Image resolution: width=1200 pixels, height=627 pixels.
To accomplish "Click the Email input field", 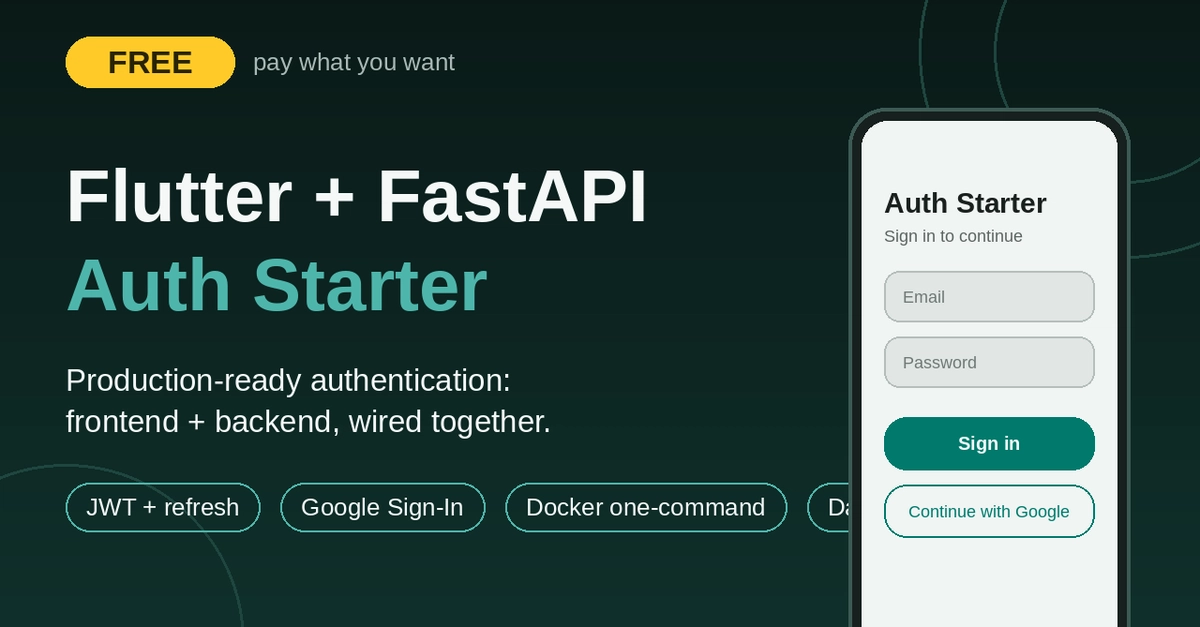I will (x=989, y=297).
